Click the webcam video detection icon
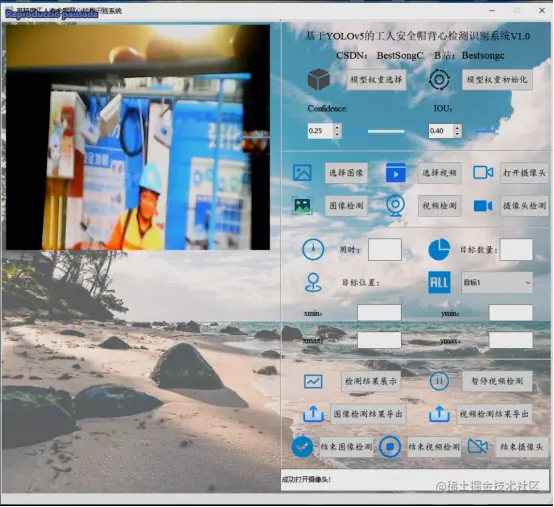Image resolution: width=554 pixels, height=507 pixels. pos(395,205)
